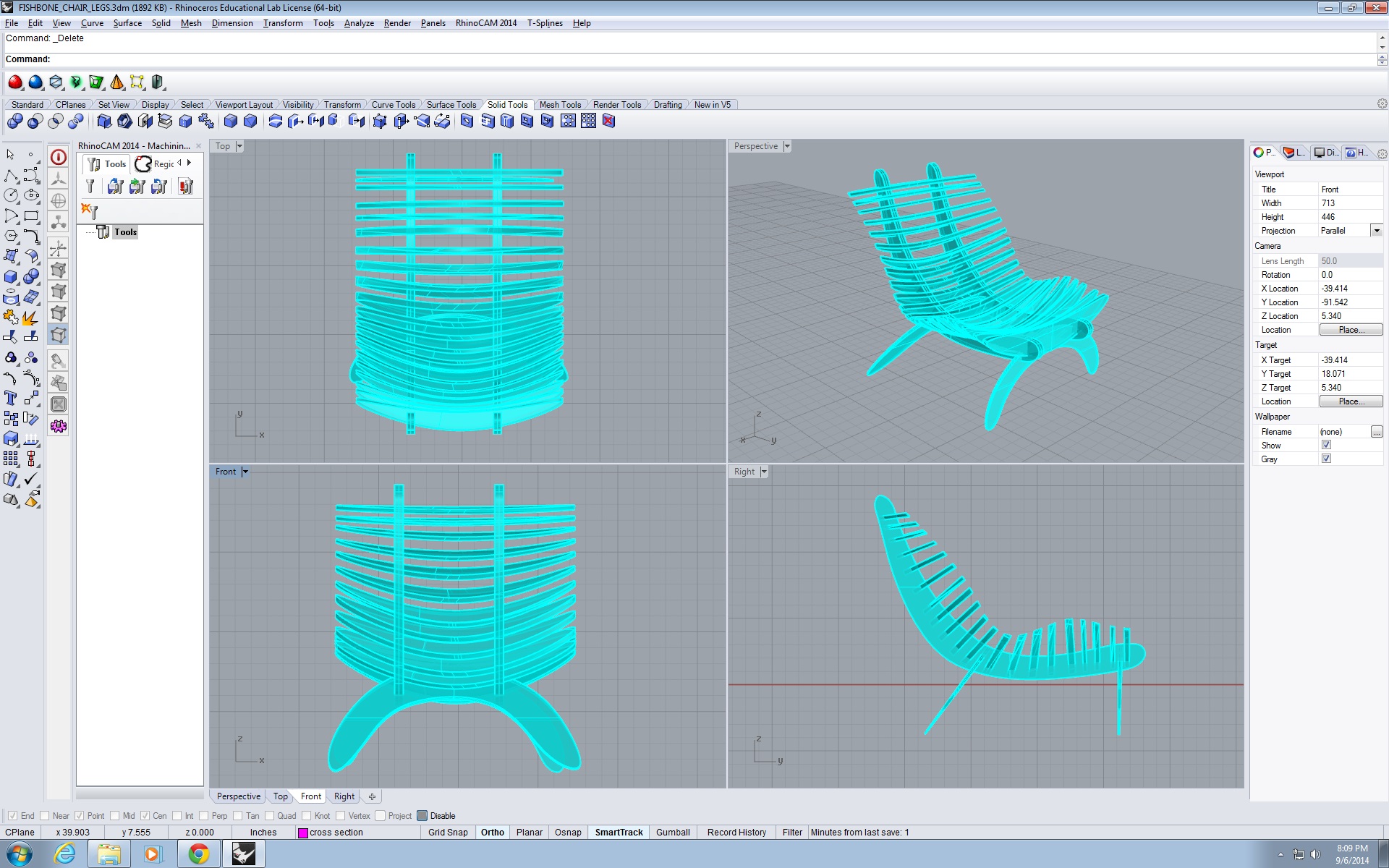Enable the Quad osnap checkbox

270,816
